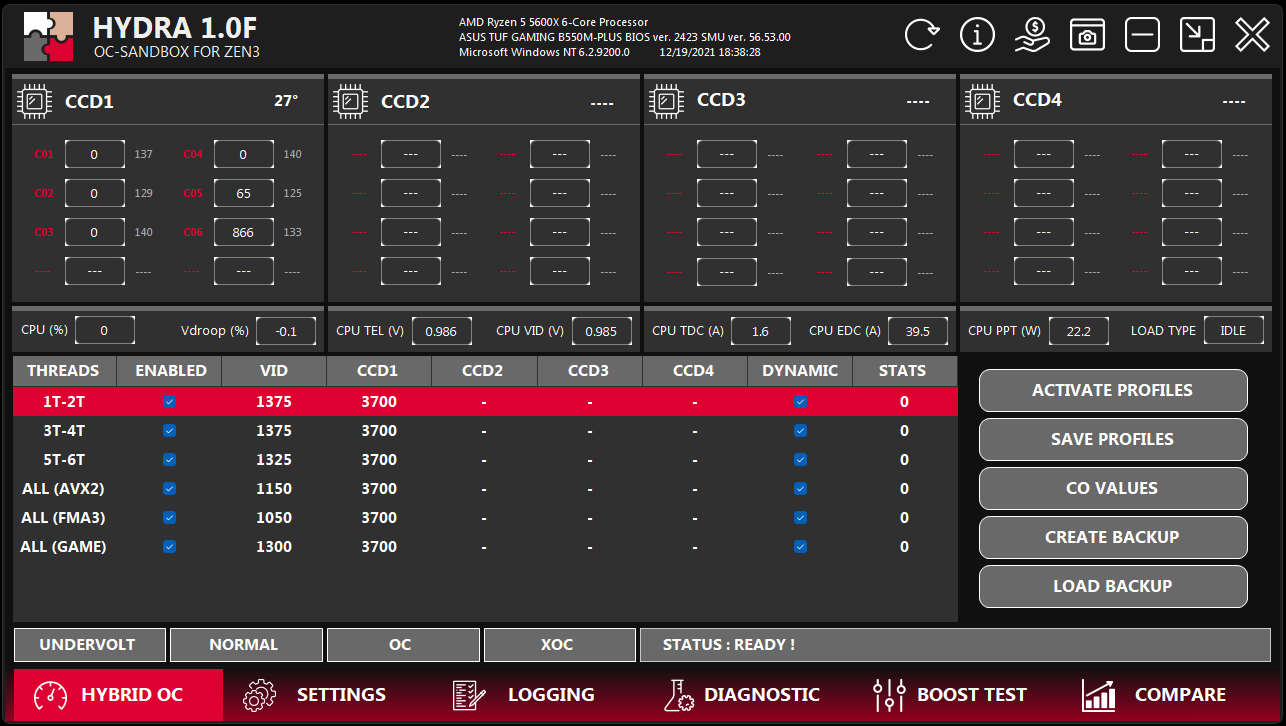Disable Enabled checkbox for ALL (GAME)
This screenshot has height=726, width=1286.
pos(169,547)
